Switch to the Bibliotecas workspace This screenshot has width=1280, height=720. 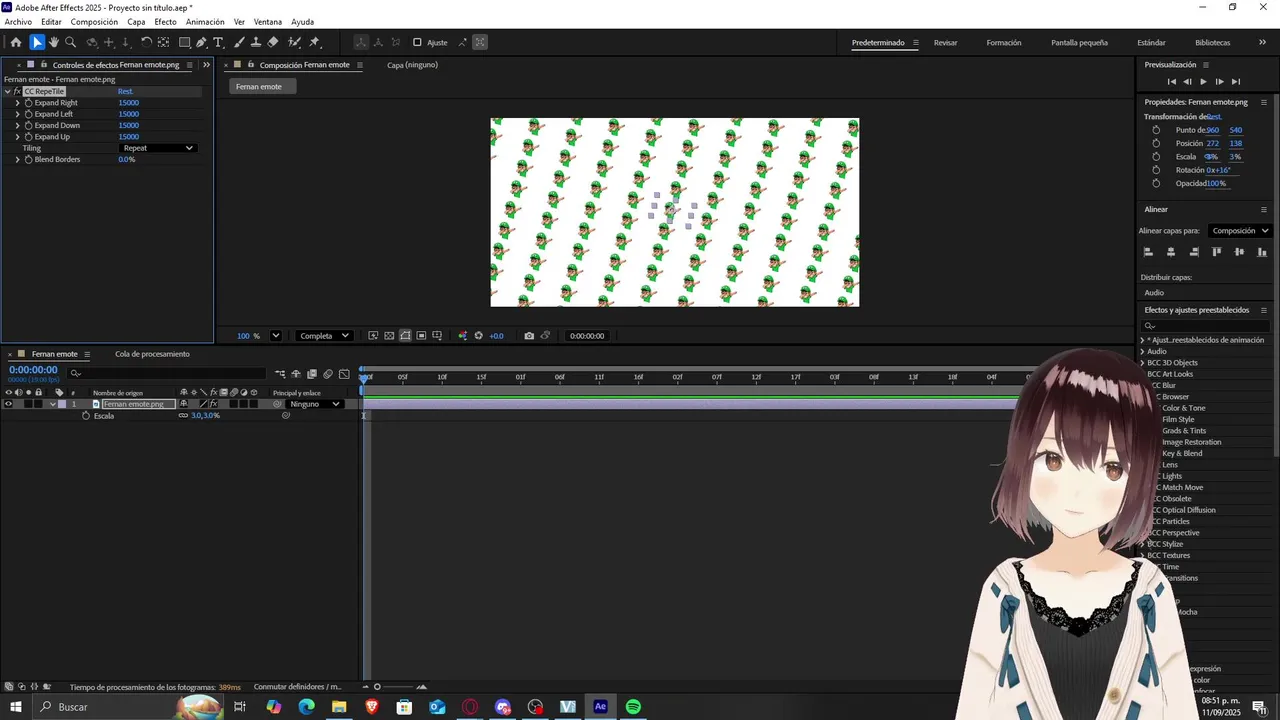[x=1212, y=43]
